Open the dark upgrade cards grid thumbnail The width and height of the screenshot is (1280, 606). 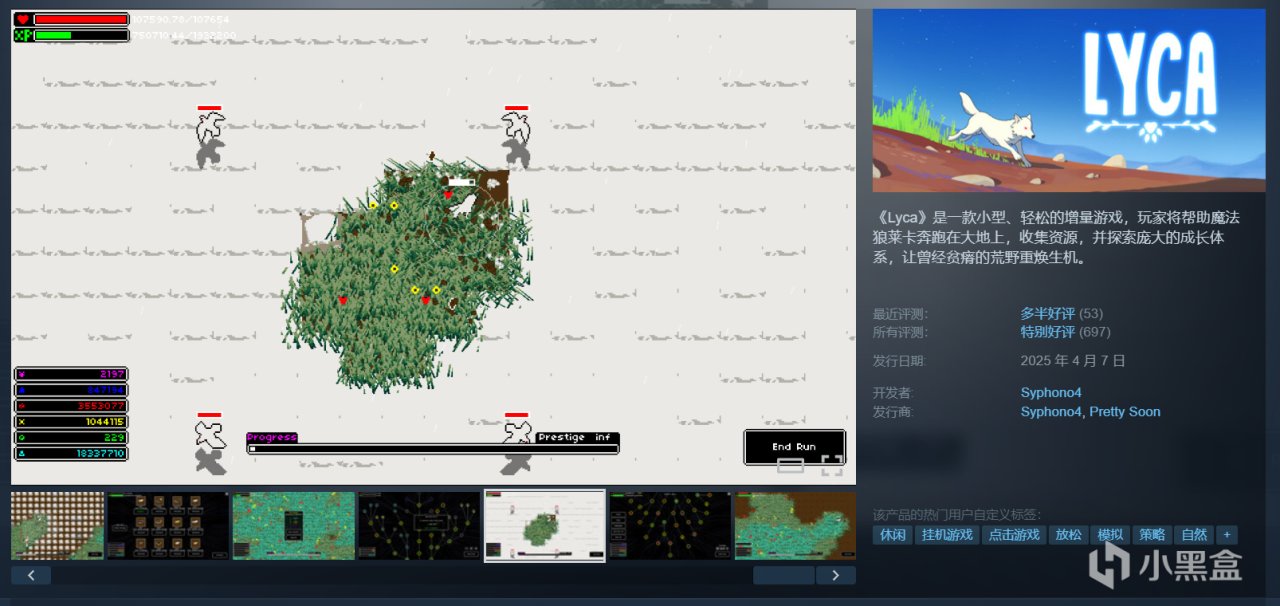pyautogui.click(x=168, y=525)
